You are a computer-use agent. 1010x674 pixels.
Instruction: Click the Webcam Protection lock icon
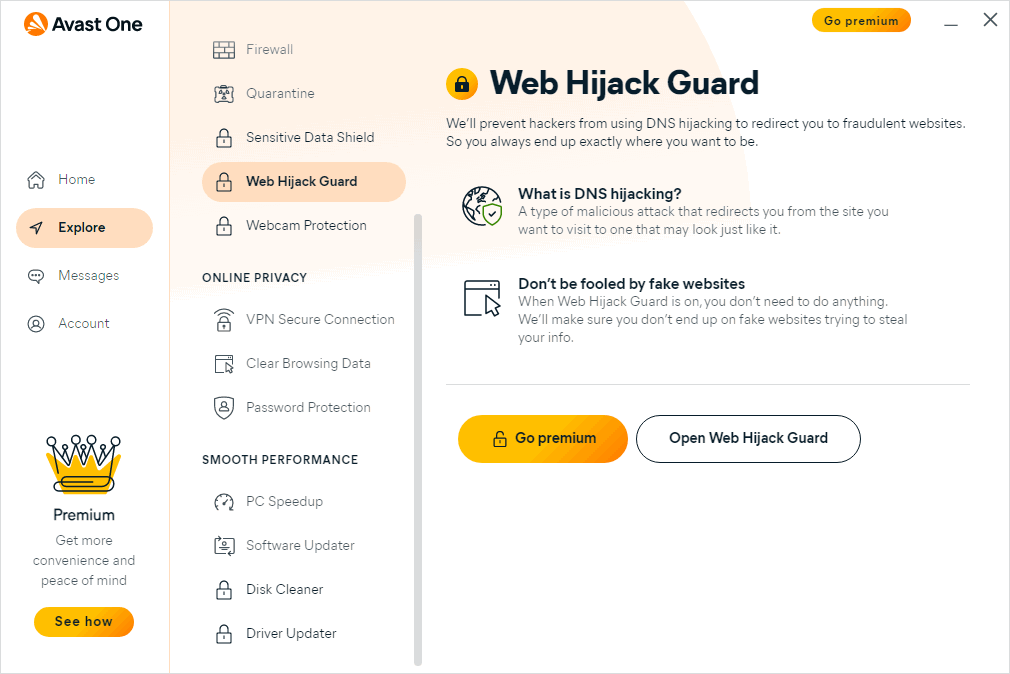click(x=224, y=226)
